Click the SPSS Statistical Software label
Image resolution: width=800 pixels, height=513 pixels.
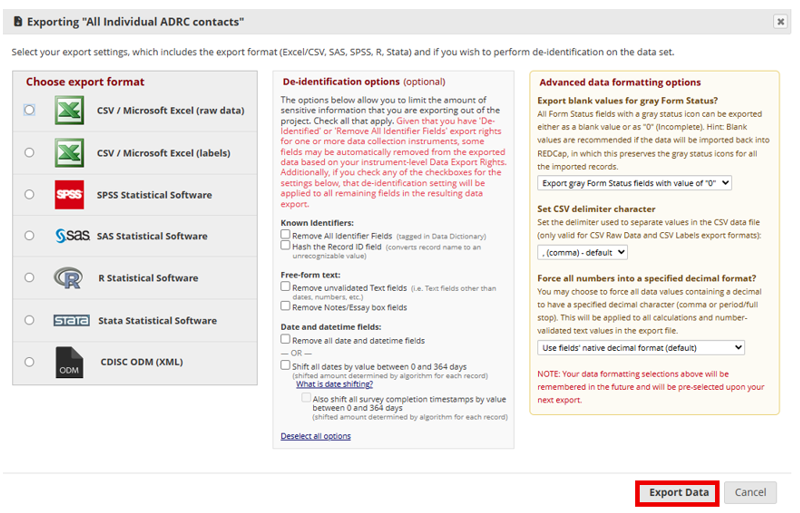coord(154,195)
